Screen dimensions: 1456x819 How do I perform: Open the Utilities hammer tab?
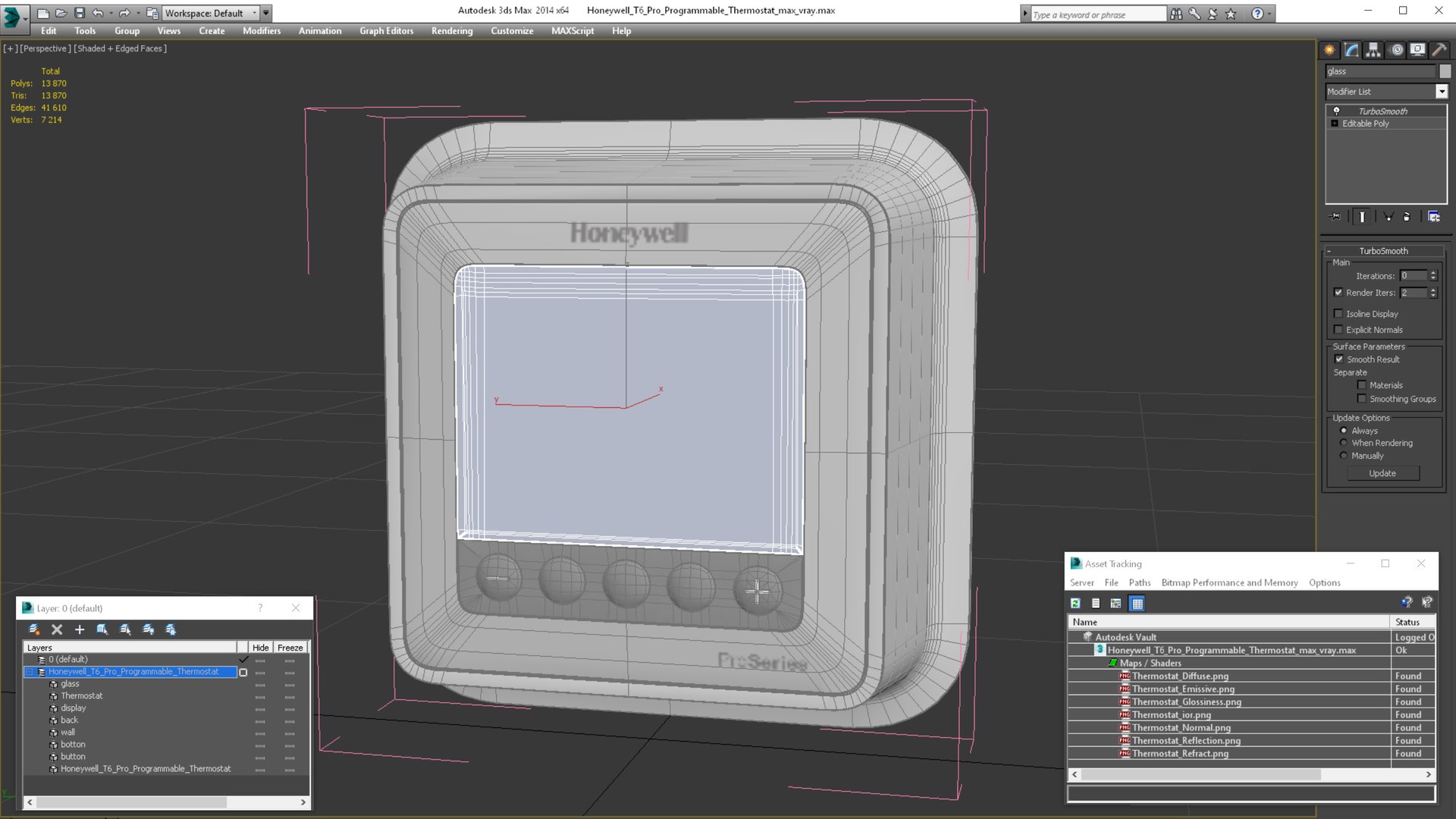click(x=1439, y=50)
